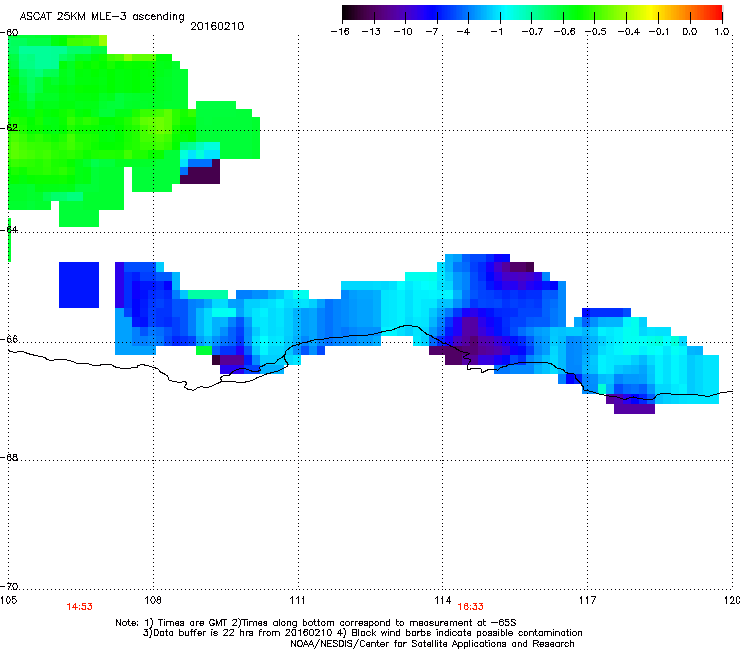The width and height of the screenshot is (740, 650).
Task: Click the -7 color scale label
Action: click(x=431, y=32)
